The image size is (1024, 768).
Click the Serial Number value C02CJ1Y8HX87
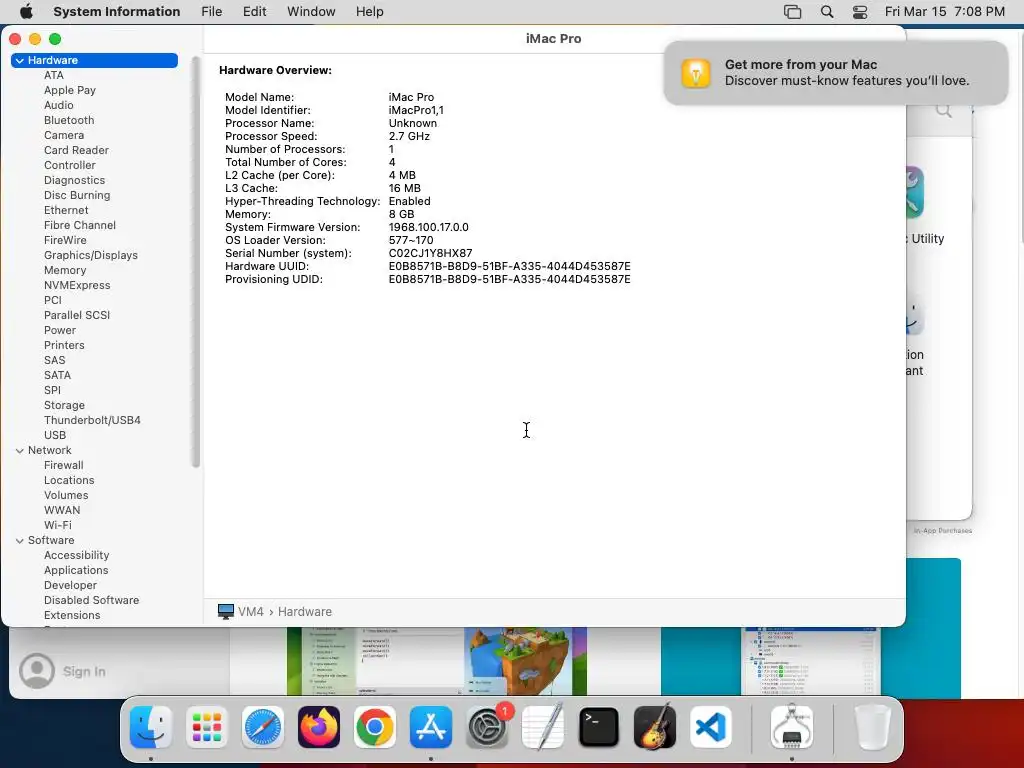coord(430,253)
